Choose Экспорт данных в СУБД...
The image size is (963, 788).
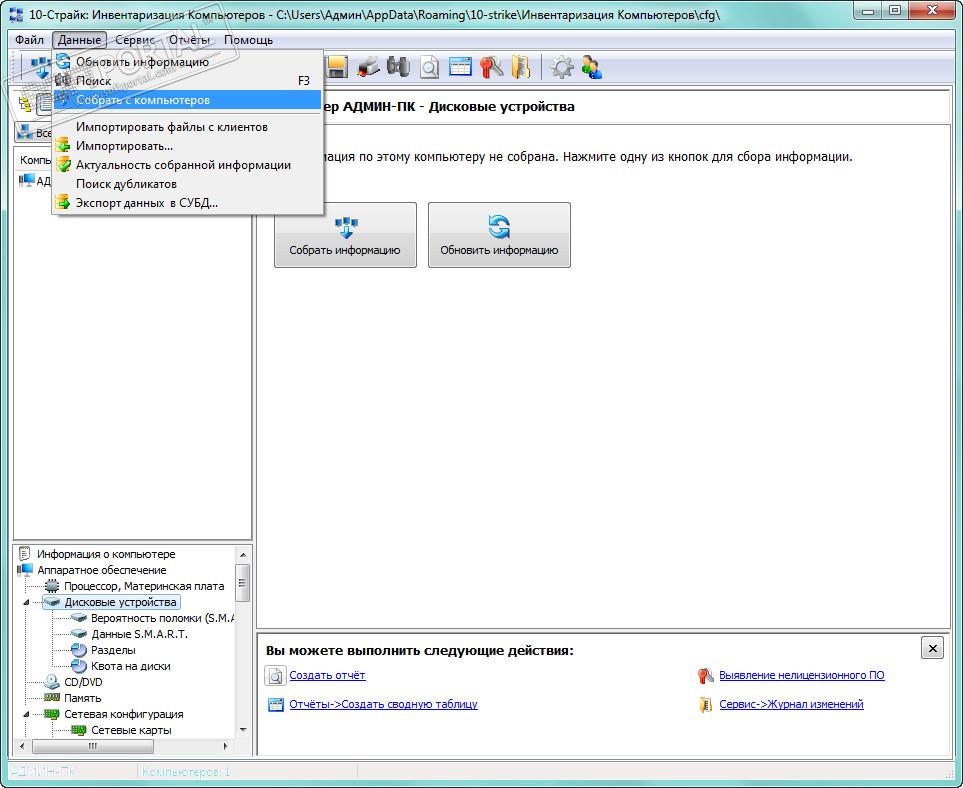tap(187, 203)
